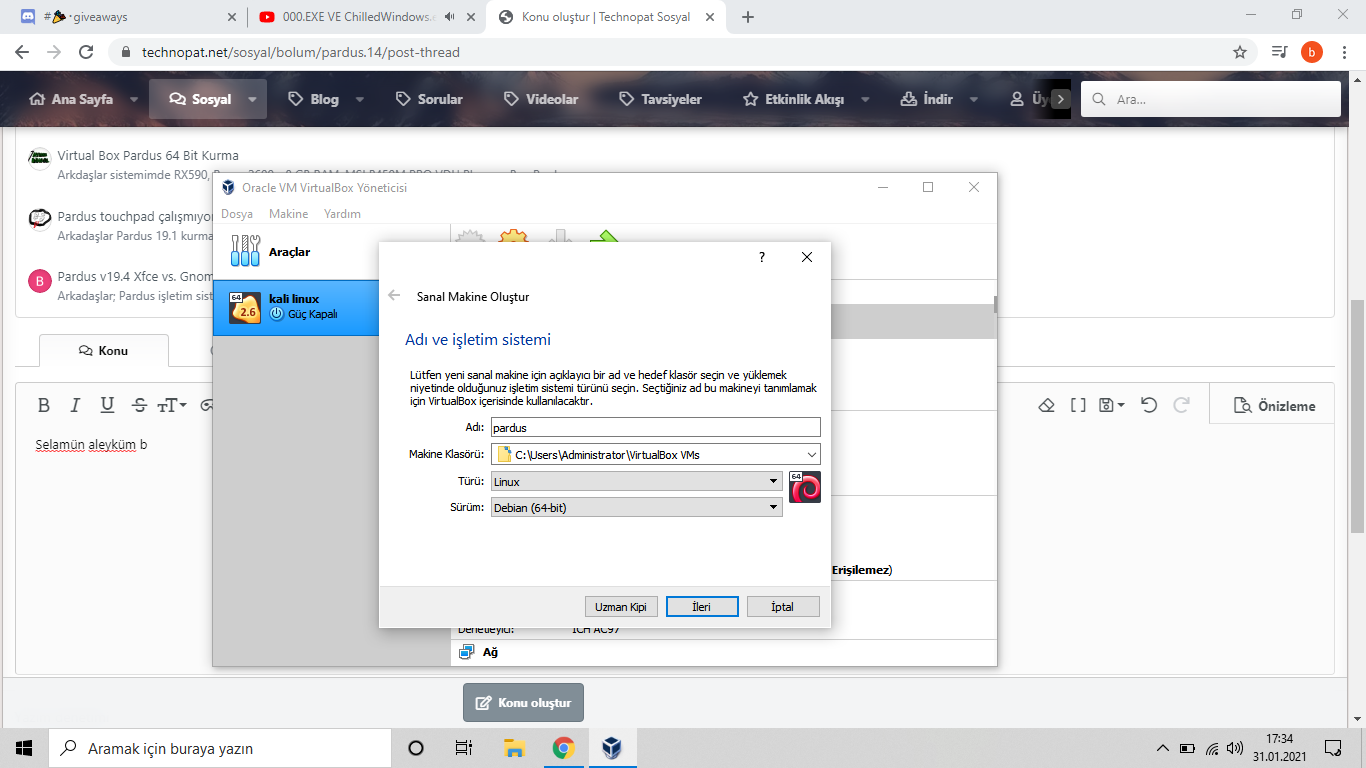Screen dimensions: 1366x768
Task: Click the eraser remove-formatting icon in editor
Action: (x=1047, y=405)
